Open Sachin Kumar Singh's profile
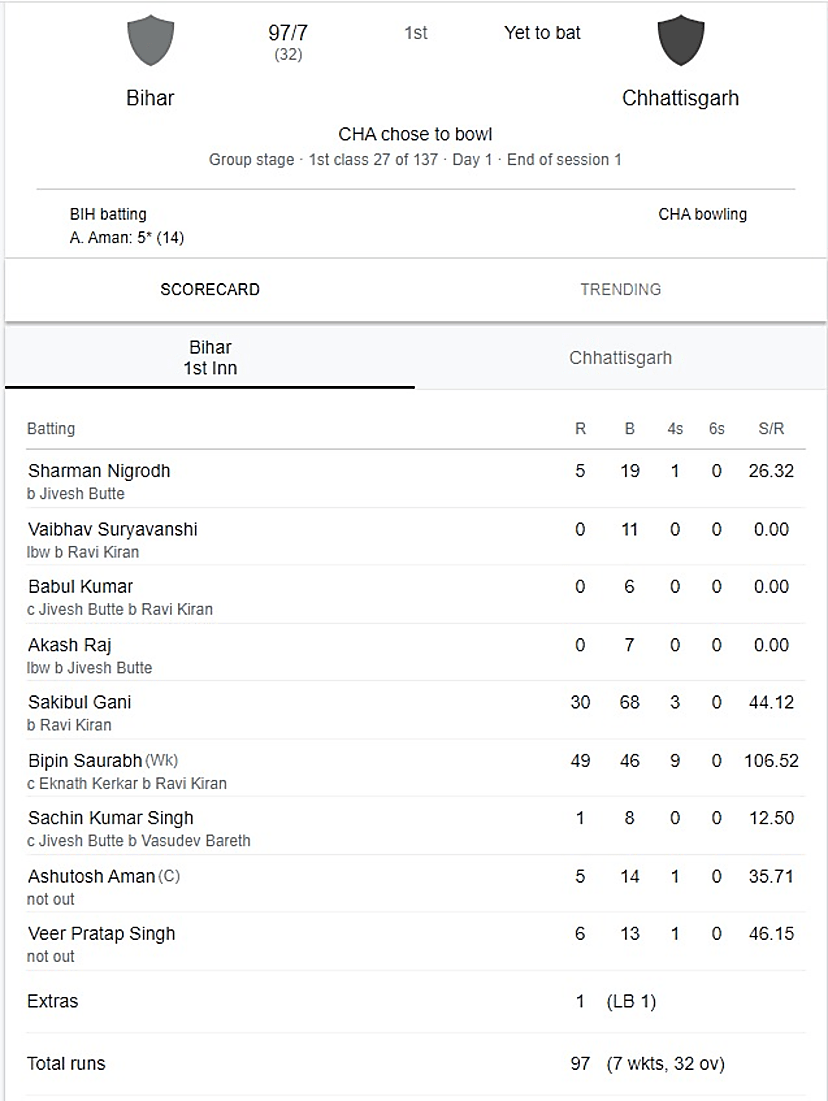The image size is (828, 1101). [x=110, y=818]
